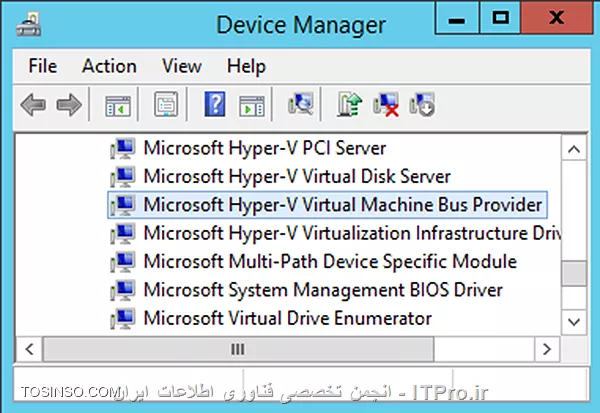Image resolution: width=600 pixels, height=413 pixels.
Task: Click the Update Driver Software icon
Action: [x=349, y=104]
